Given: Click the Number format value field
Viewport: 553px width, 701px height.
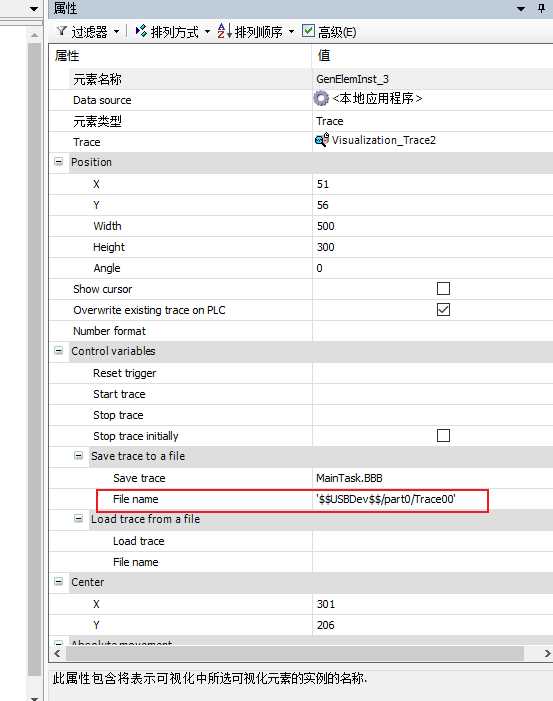Looking at the screenshot, I should [x=432, y=331].
